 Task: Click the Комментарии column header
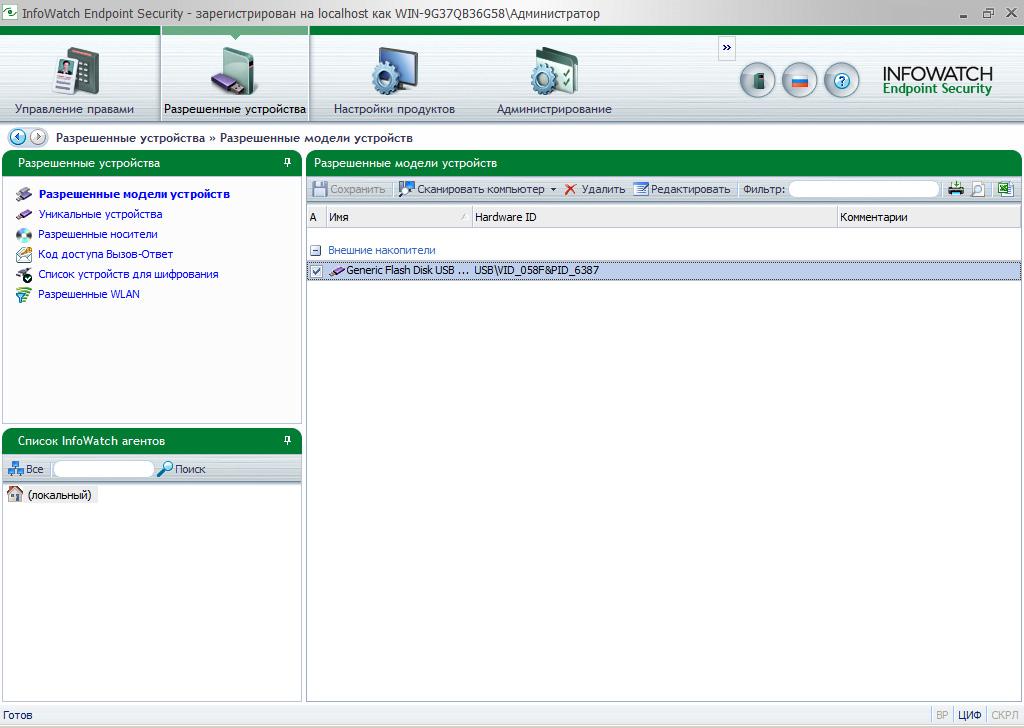[x=929, y=217]
